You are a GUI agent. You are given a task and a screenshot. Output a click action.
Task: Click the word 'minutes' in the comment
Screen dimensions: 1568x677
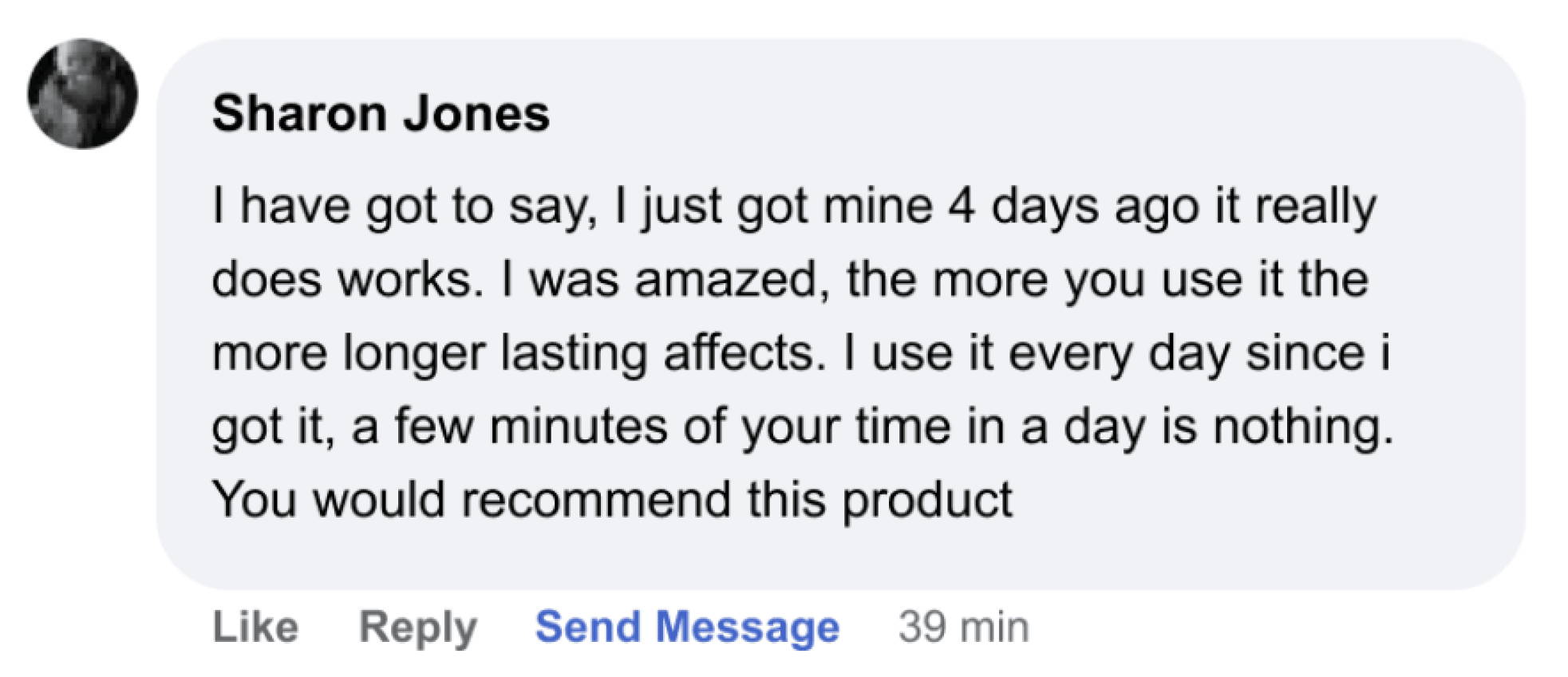pos(579,427)
